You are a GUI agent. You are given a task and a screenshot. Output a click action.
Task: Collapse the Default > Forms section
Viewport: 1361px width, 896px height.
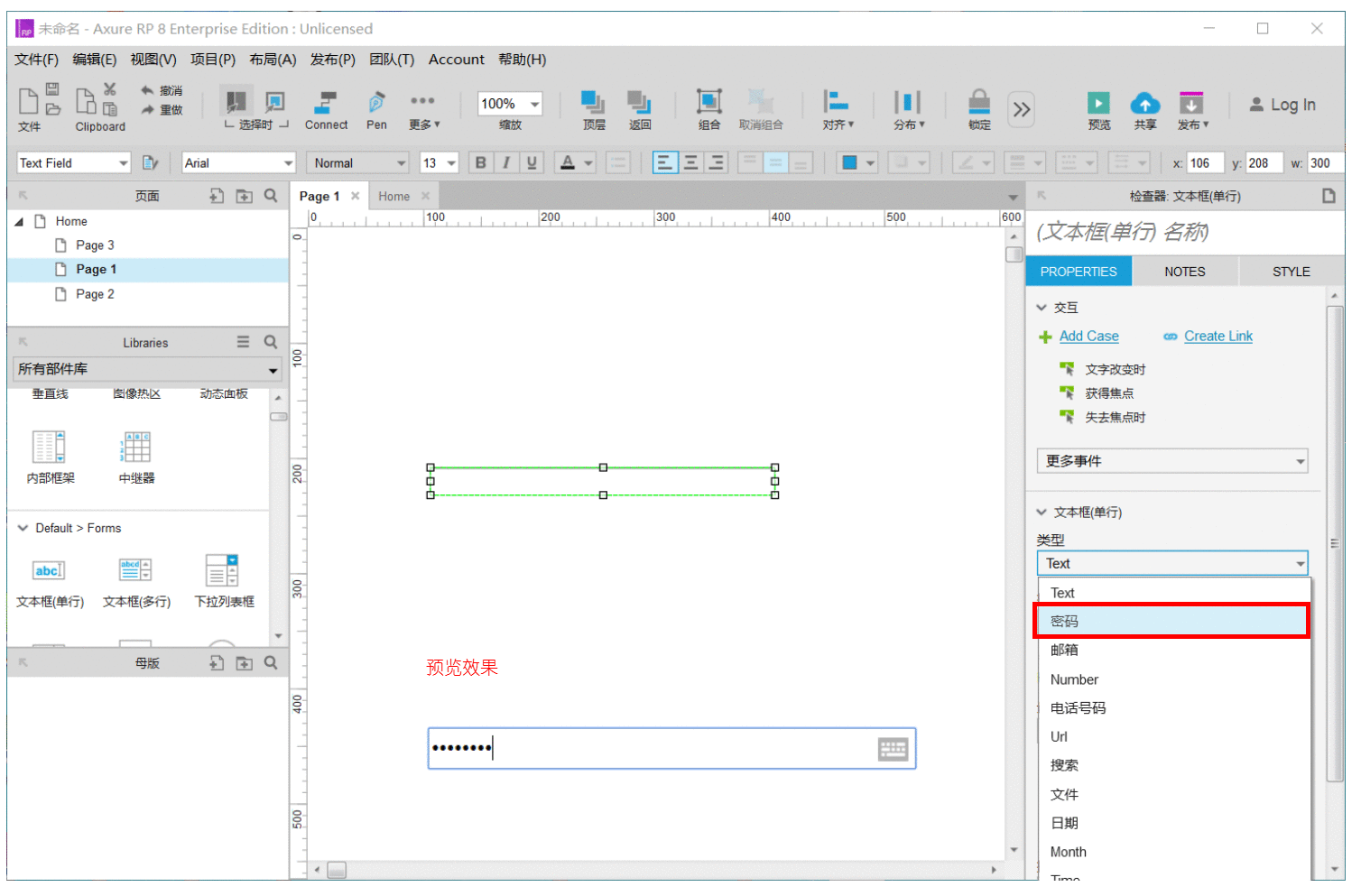pos(23,528)
